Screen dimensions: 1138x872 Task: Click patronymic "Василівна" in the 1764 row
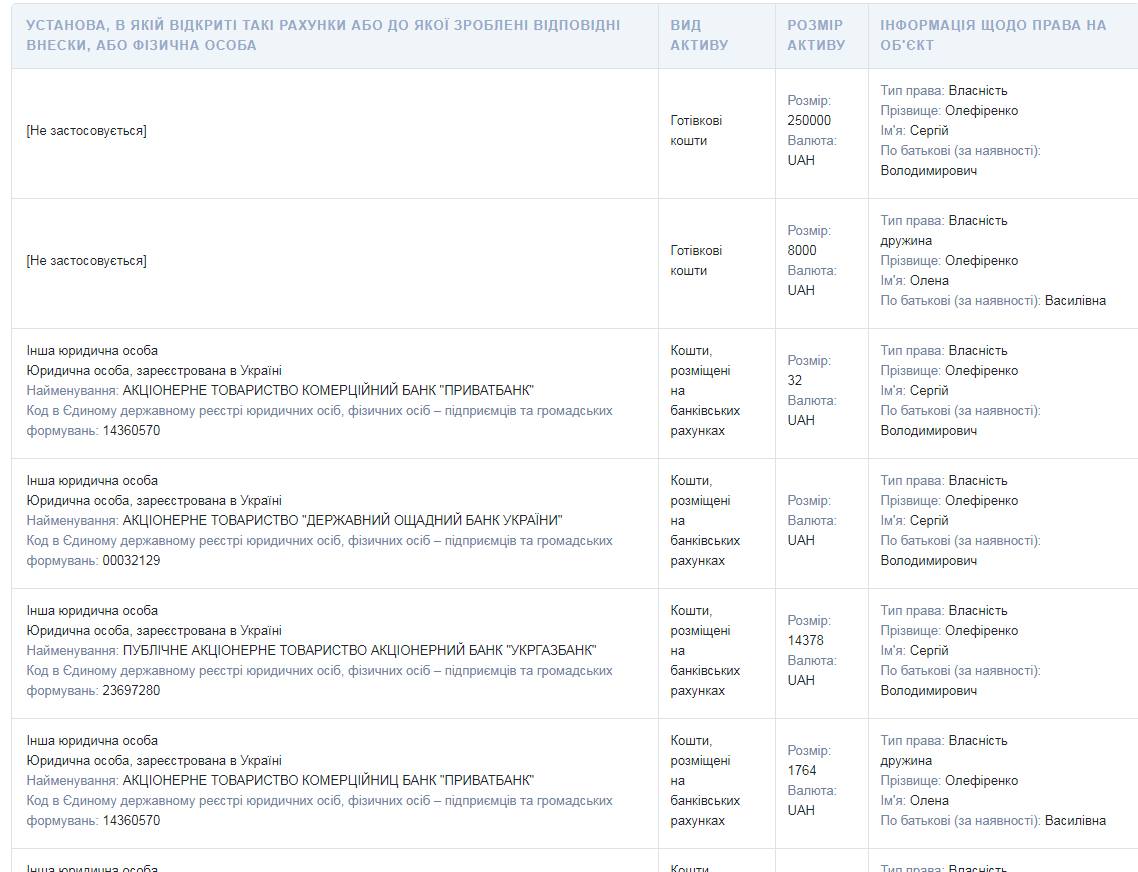coord(1075,820)
